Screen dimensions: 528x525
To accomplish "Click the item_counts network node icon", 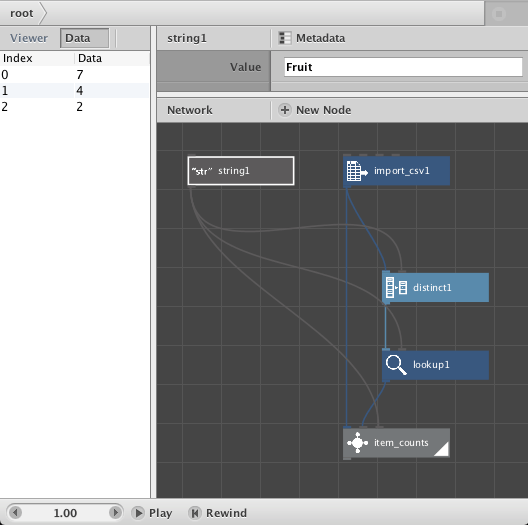I will coord(357,443).
